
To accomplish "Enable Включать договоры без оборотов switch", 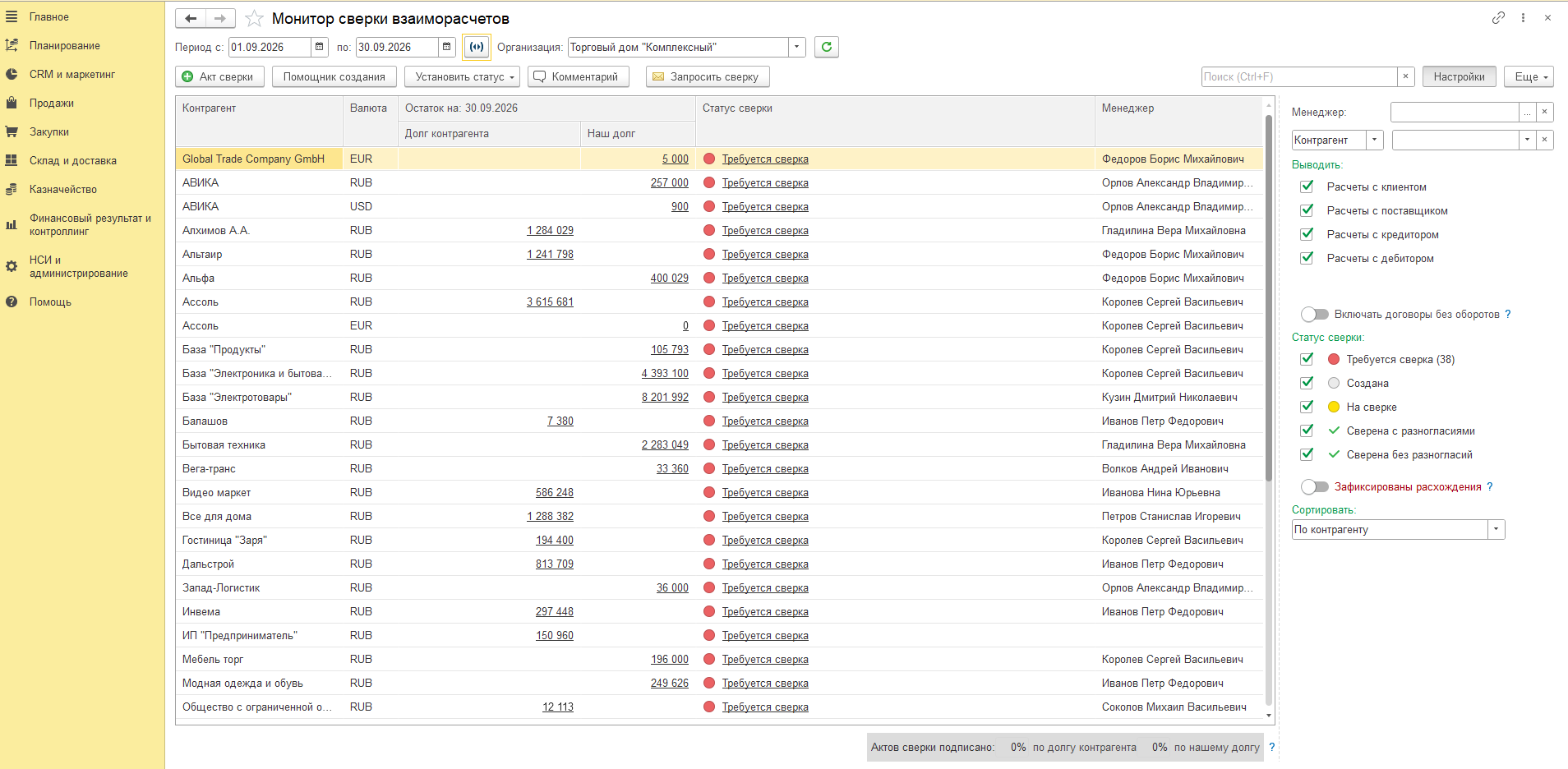I will point(1314,314).
